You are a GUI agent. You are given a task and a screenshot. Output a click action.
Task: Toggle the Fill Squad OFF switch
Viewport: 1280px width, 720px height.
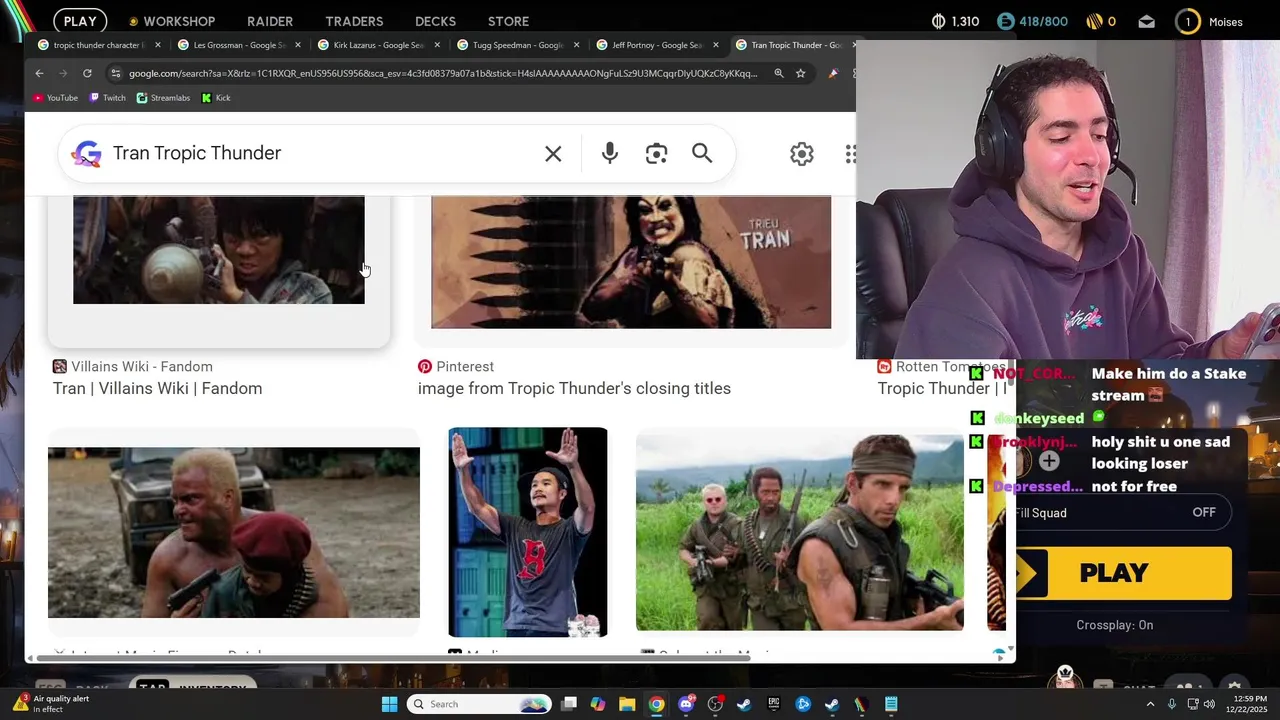point(1203,512)
